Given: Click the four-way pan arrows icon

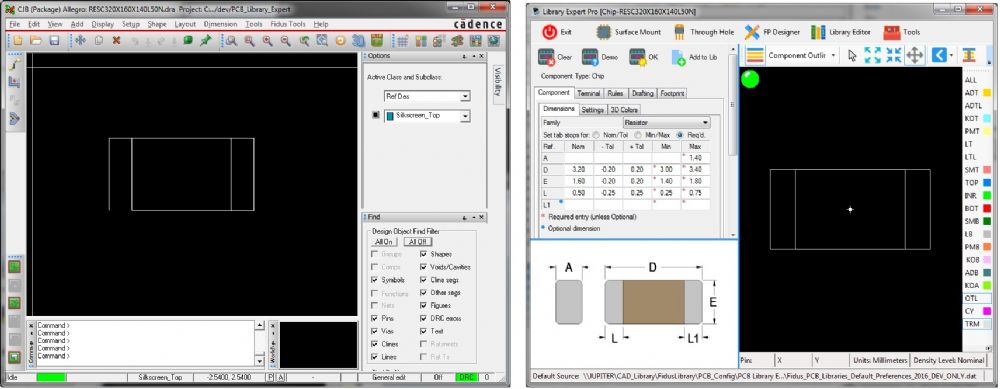Looking at the screenshot, I should tap(915, 55).
